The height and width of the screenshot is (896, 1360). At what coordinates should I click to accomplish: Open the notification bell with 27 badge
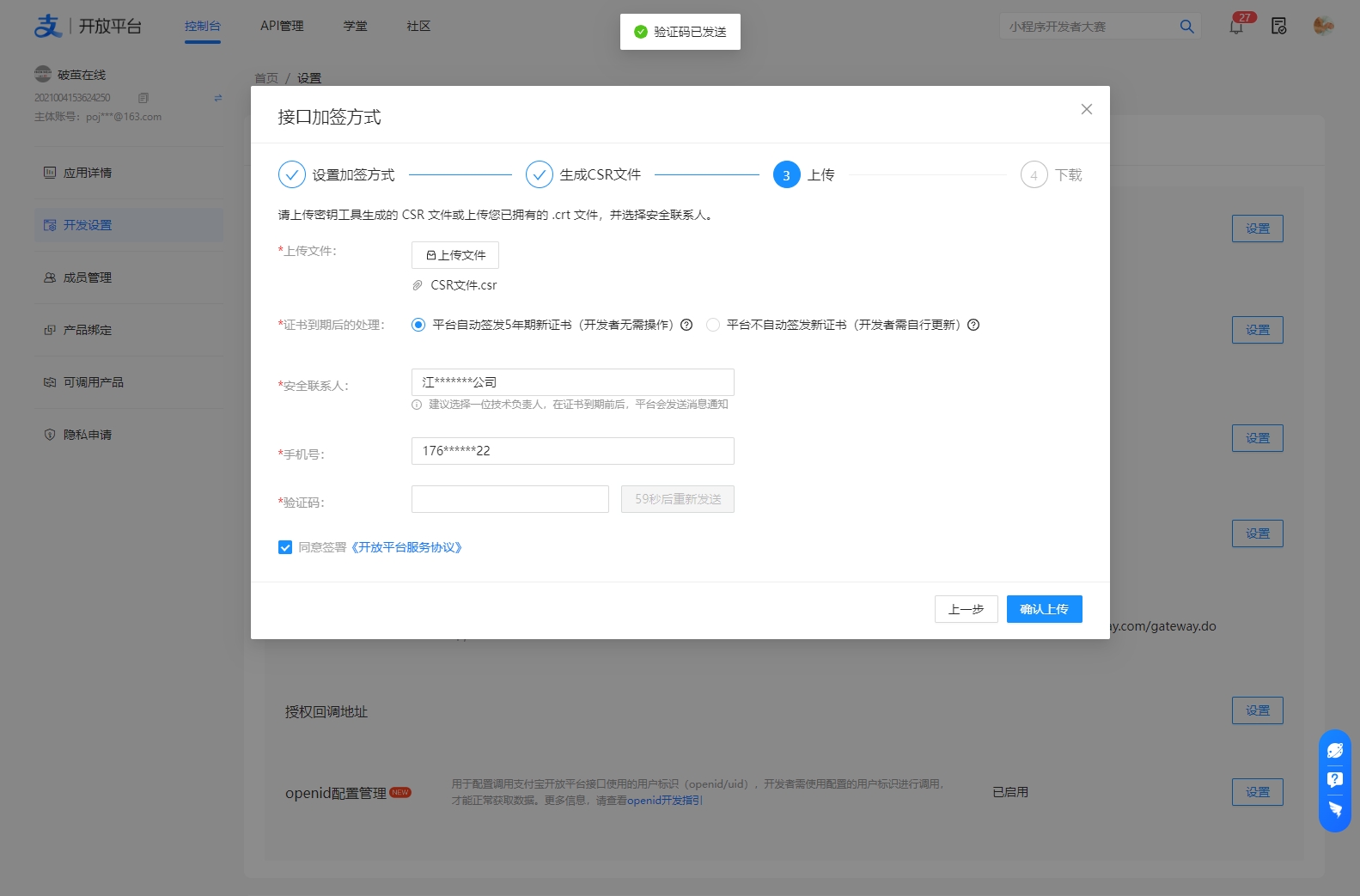tap(1236, 27)
